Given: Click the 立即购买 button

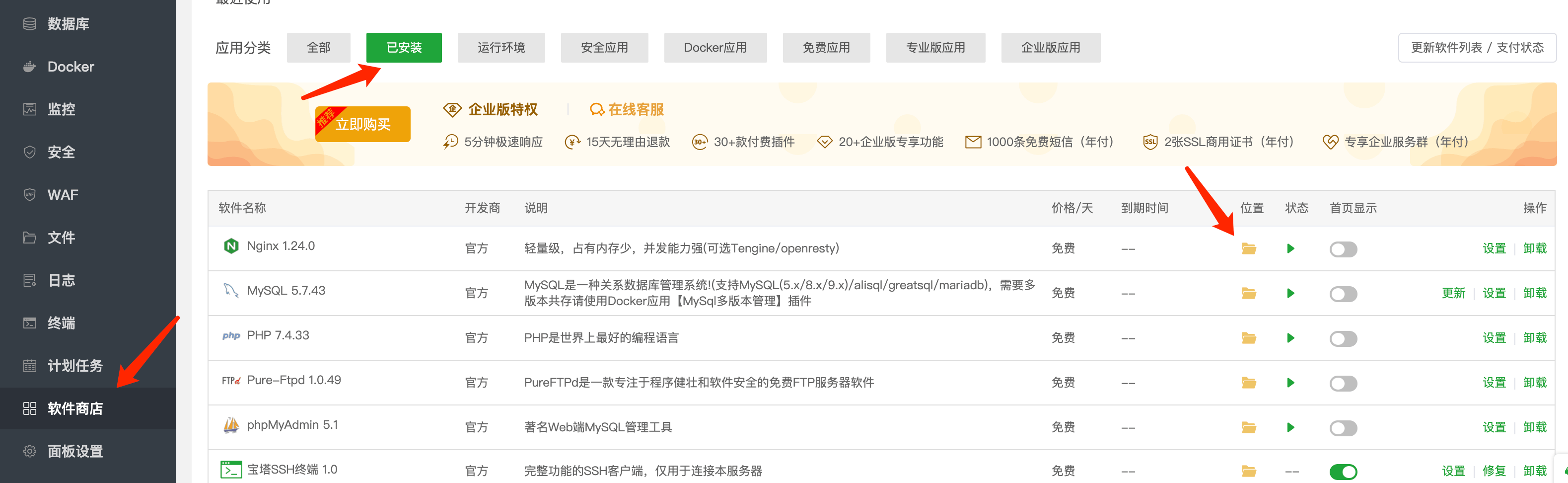Looking at the screenshot, I should [363, 124].
